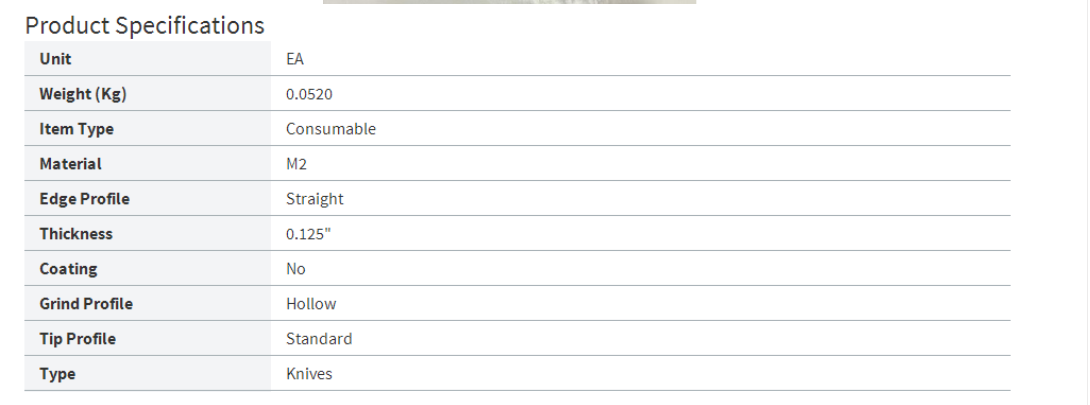Click the Weight (Kg) label

tap(83, 94)
